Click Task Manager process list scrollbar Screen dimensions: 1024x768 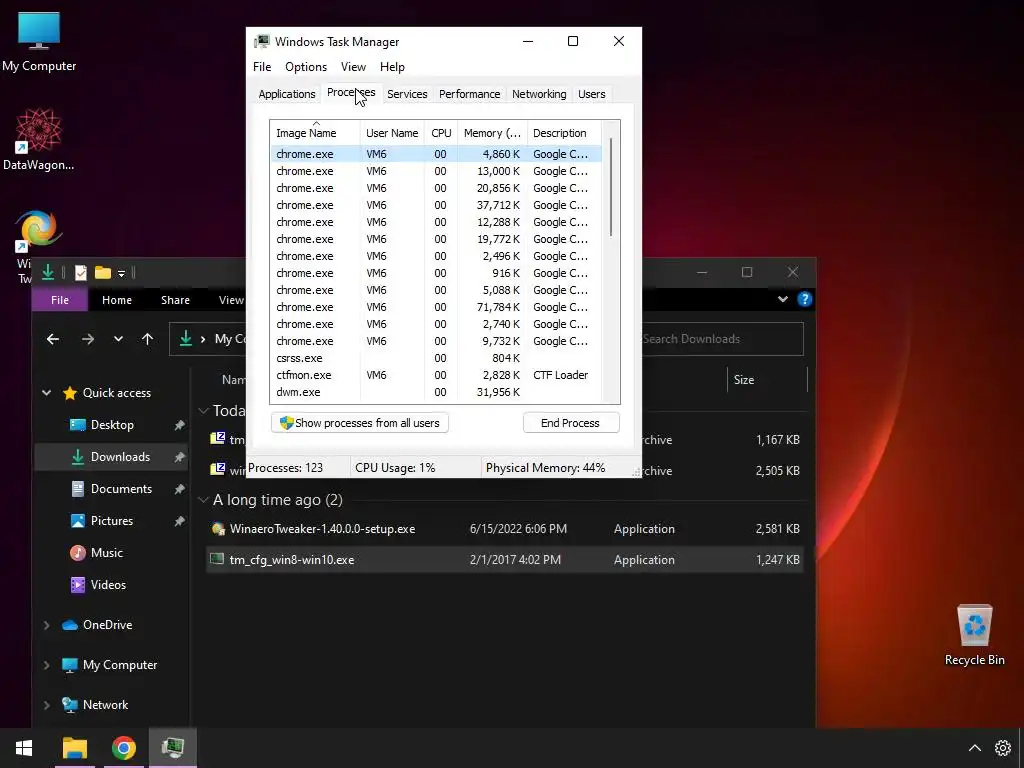click(x=611, y=187)
